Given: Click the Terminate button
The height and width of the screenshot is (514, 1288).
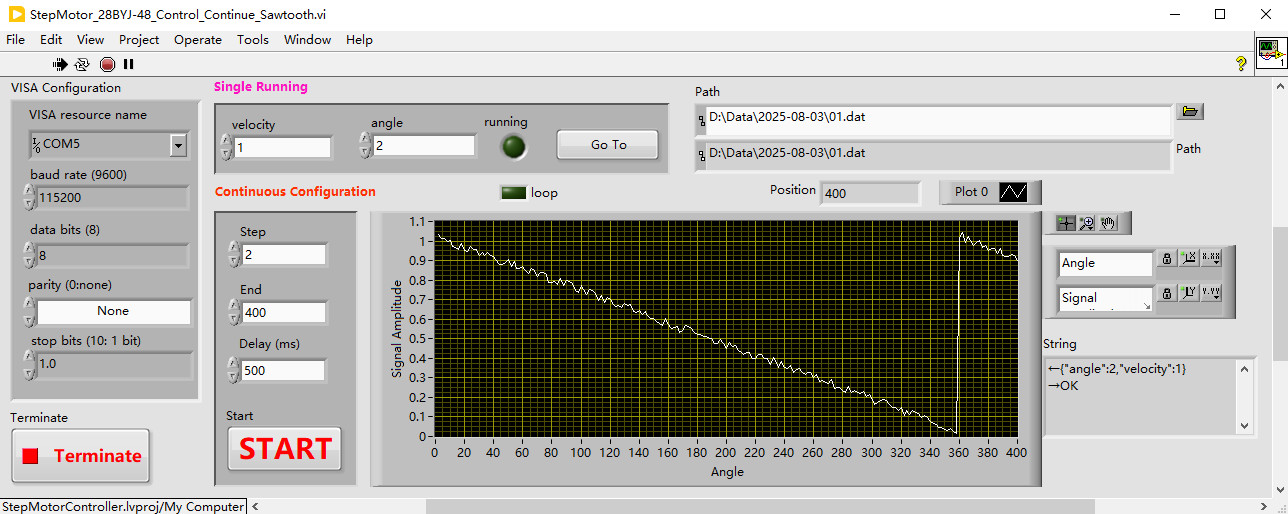Looking at the screenshot, I should (81, 456).
